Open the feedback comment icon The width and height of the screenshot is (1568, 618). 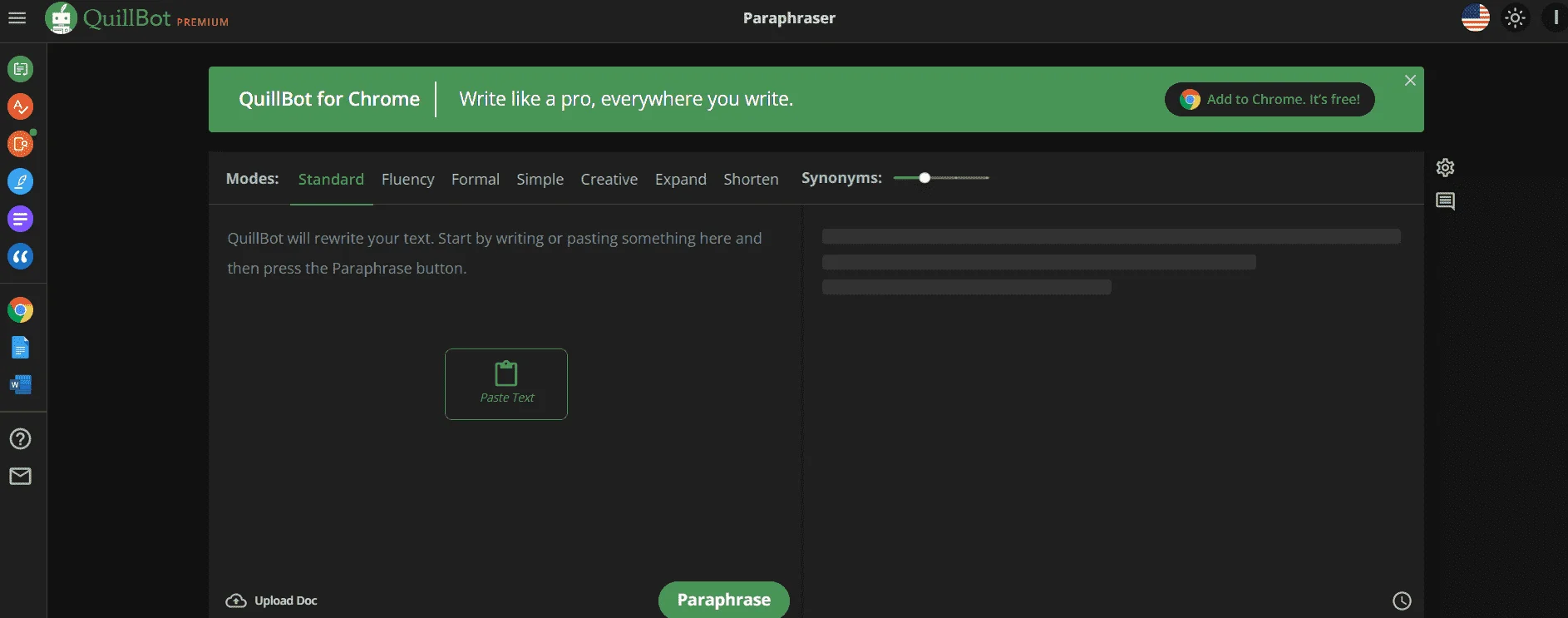click(1446, 201)
